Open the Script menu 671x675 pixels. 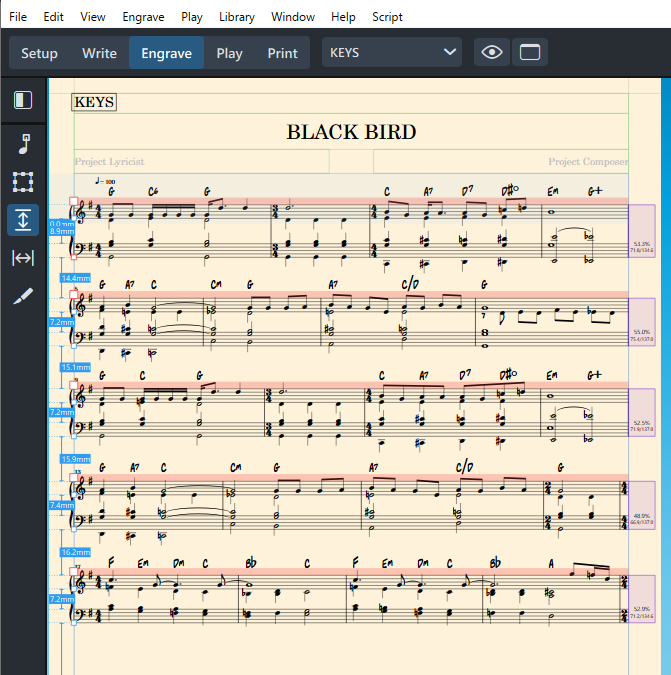coord(387,17)
